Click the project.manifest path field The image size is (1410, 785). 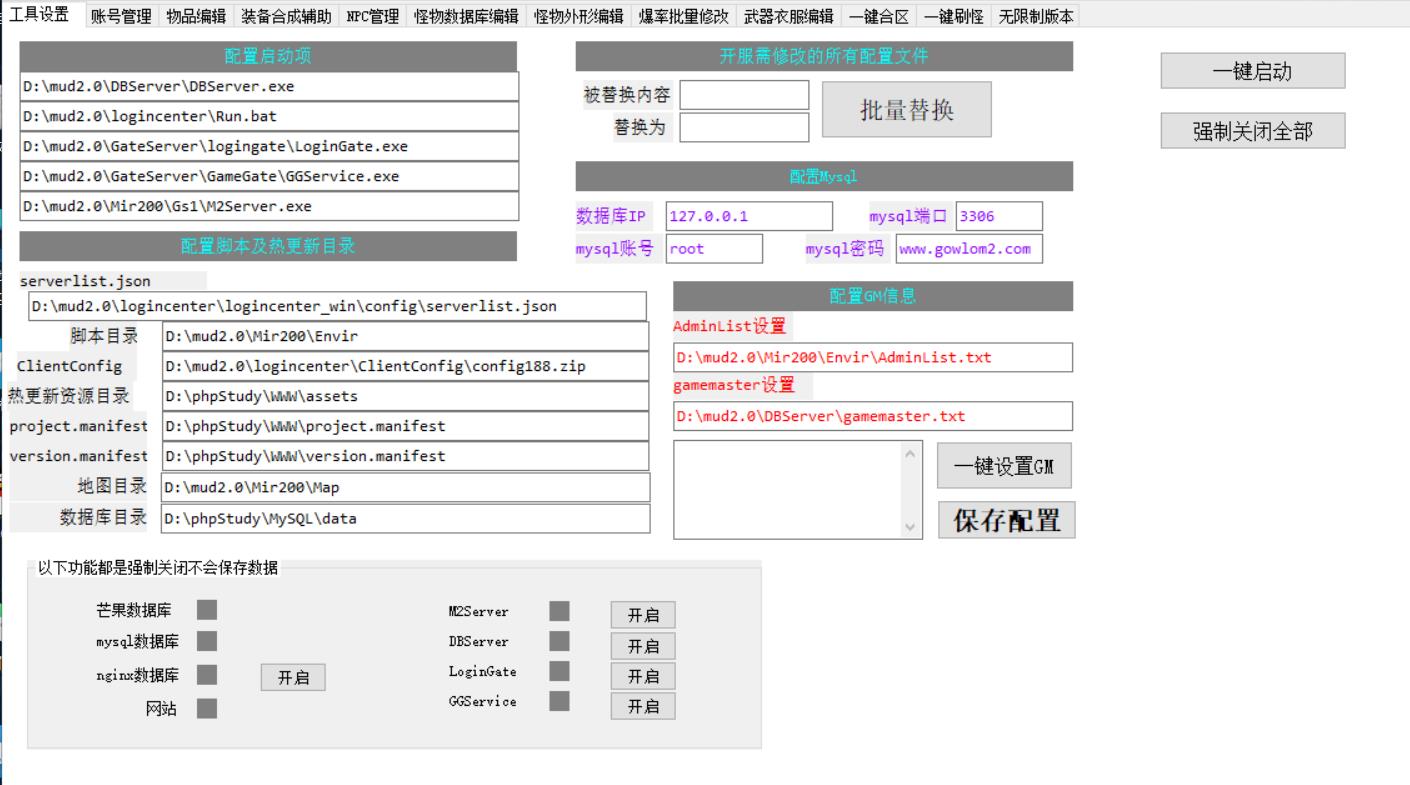click(x=405, y=426)
